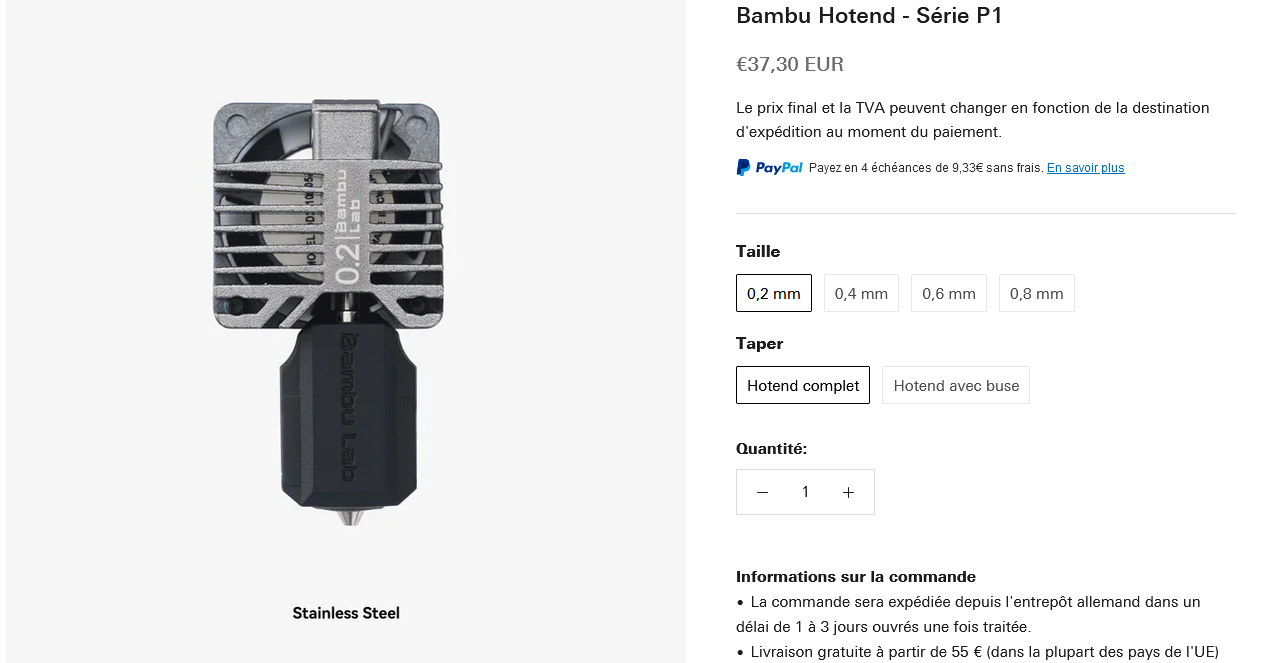Open the En savoir plus PayPal link

coord(1085,168)
